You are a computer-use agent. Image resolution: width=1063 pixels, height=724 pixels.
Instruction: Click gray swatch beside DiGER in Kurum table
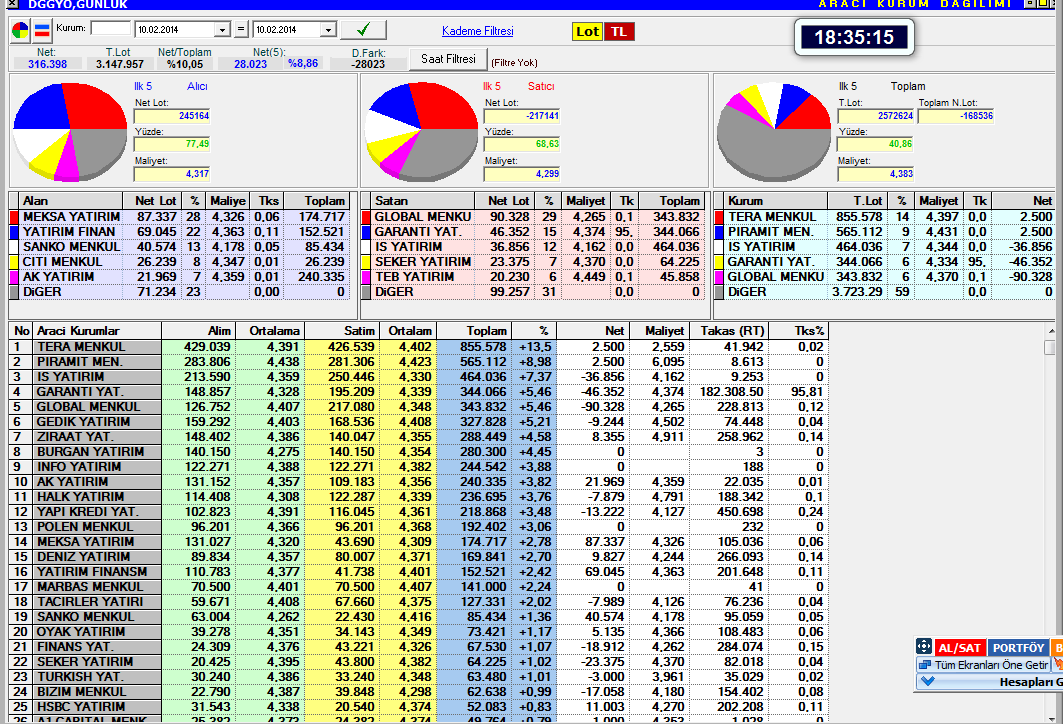tap(719, 291)
